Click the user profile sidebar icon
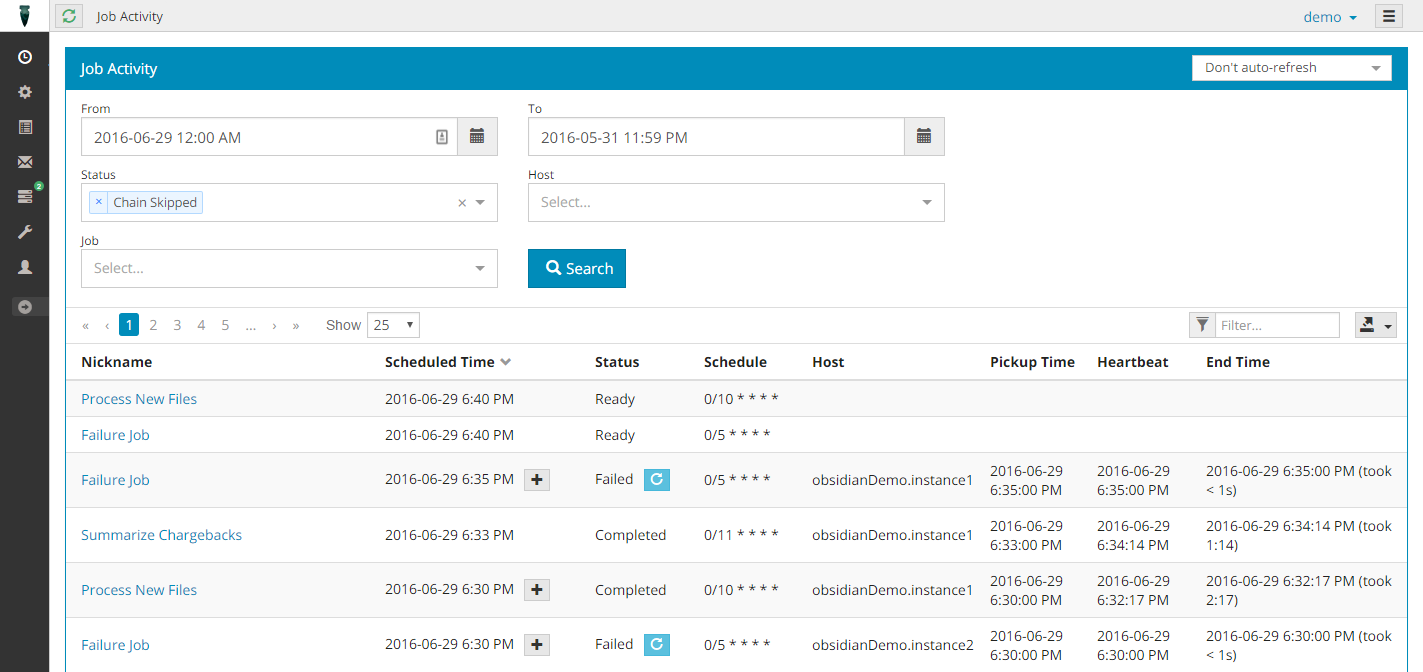Image resolution: width=1423 pixels, height=672 pixels. pyautogui.click(x=25, y=267)
